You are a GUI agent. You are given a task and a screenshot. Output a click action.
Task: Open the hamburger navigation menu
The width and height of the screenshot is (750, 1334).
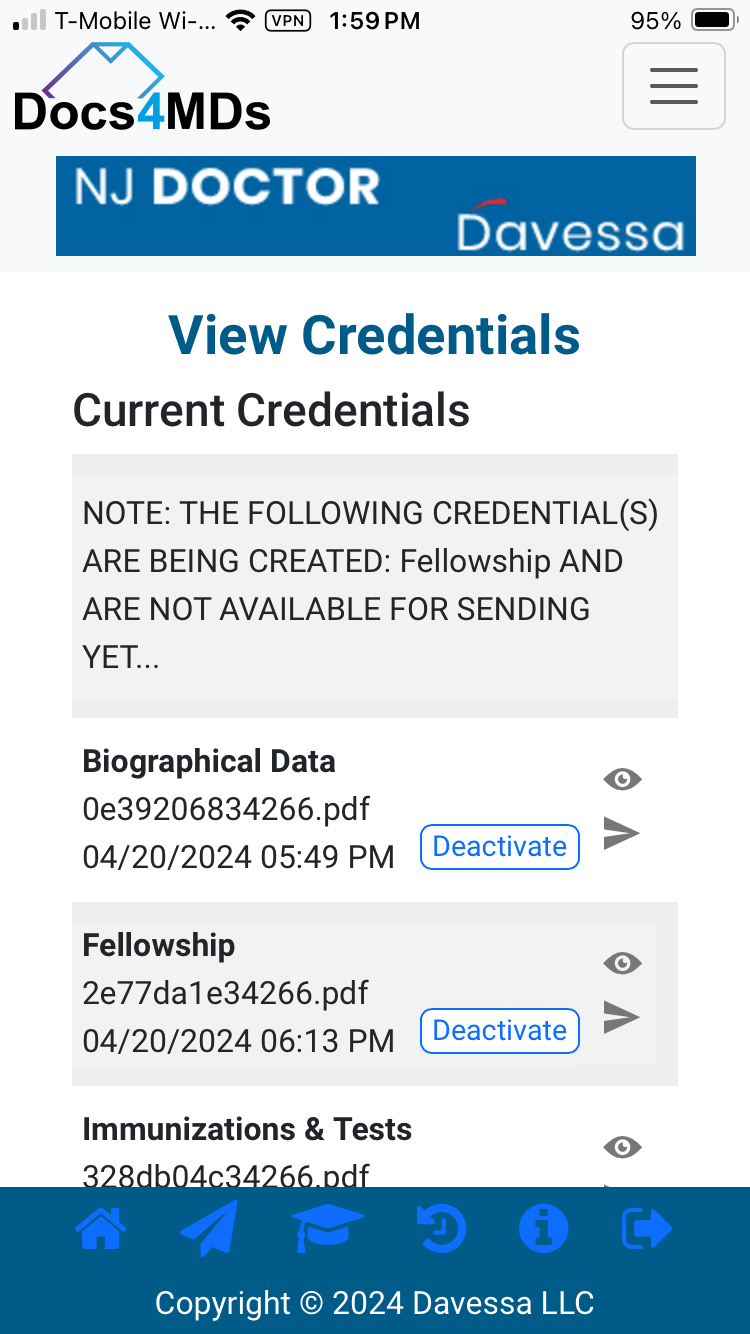click(673, 86)
